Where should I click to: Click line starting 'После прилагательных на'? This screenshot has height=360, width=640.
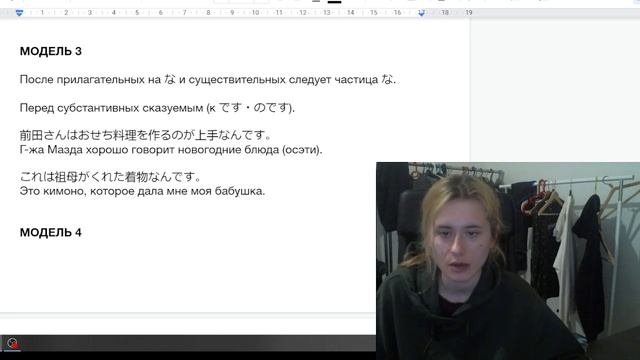208,80
